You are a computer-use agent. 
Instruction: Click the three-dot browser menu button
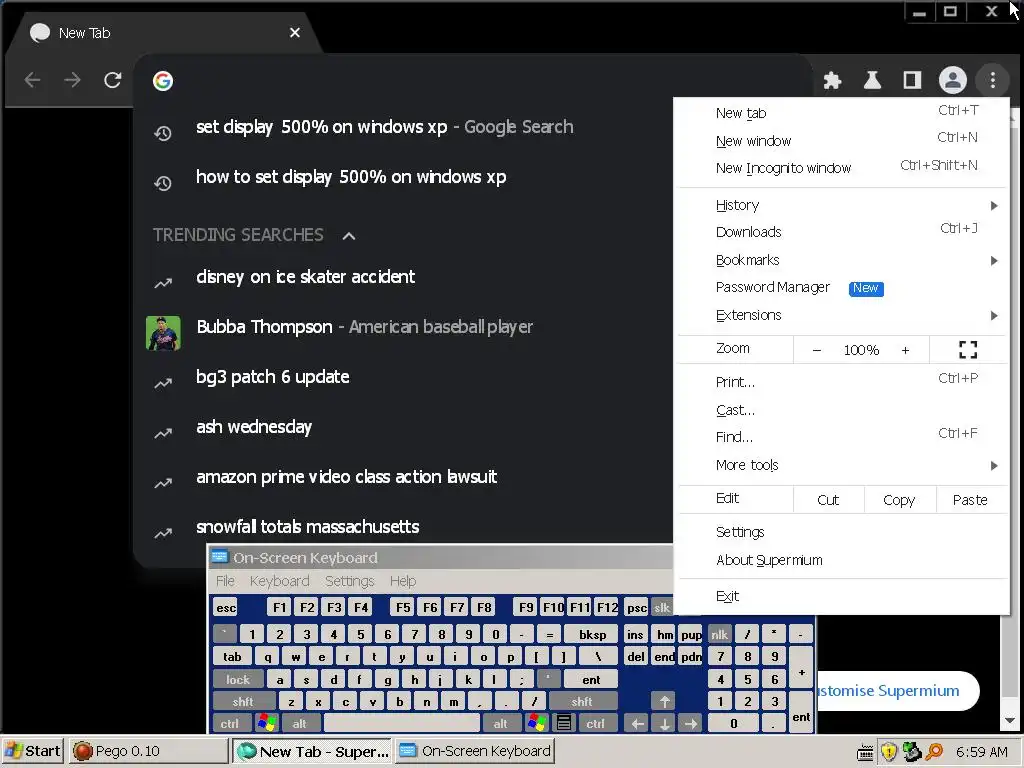(x=993, y=80)
